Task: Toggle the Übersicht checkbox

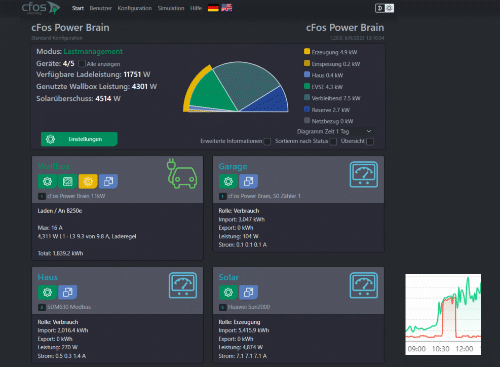Action: click(370, 142)
